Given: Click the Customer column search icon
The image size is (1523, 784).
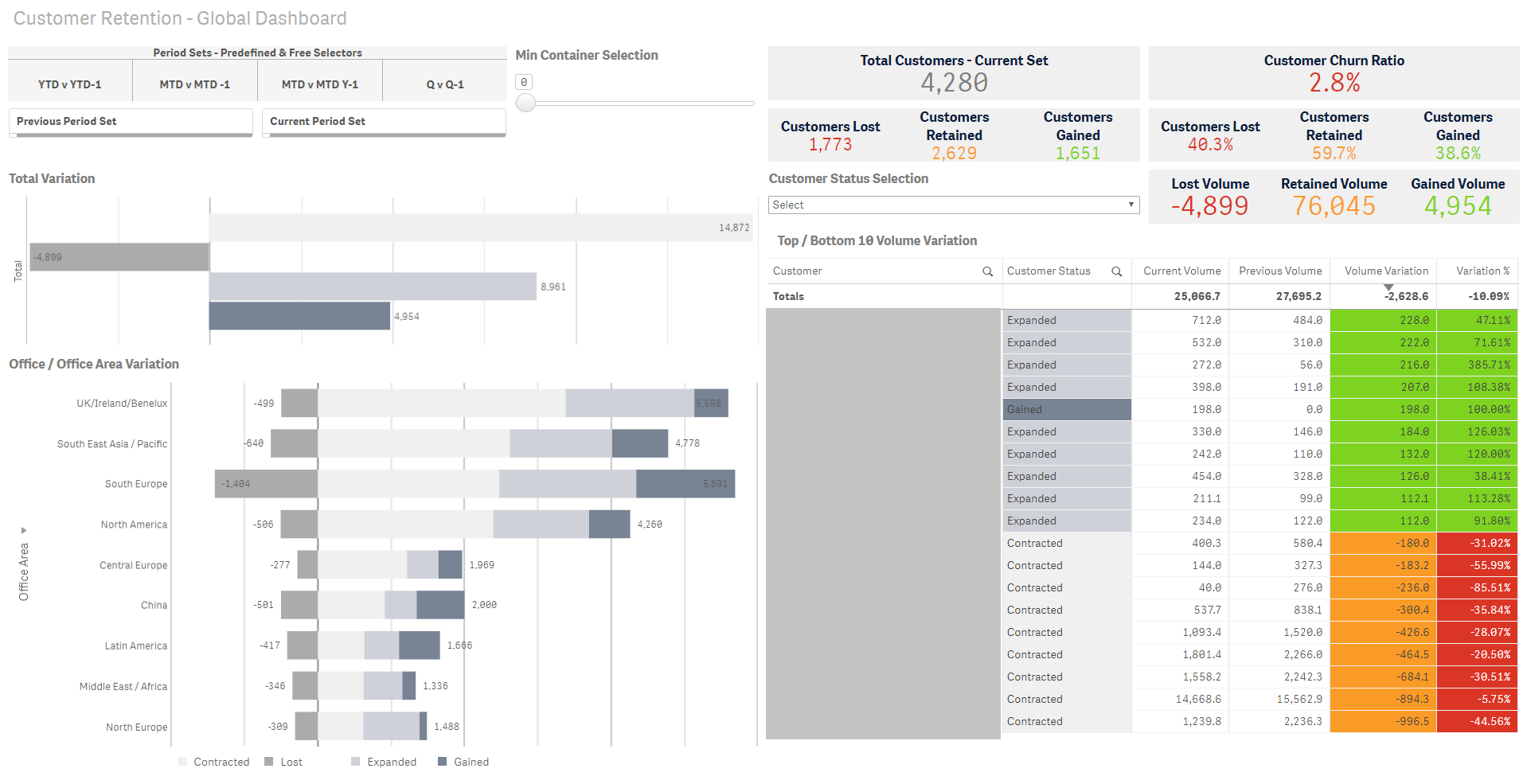Looking at the screenshot, I should point(987,271).
